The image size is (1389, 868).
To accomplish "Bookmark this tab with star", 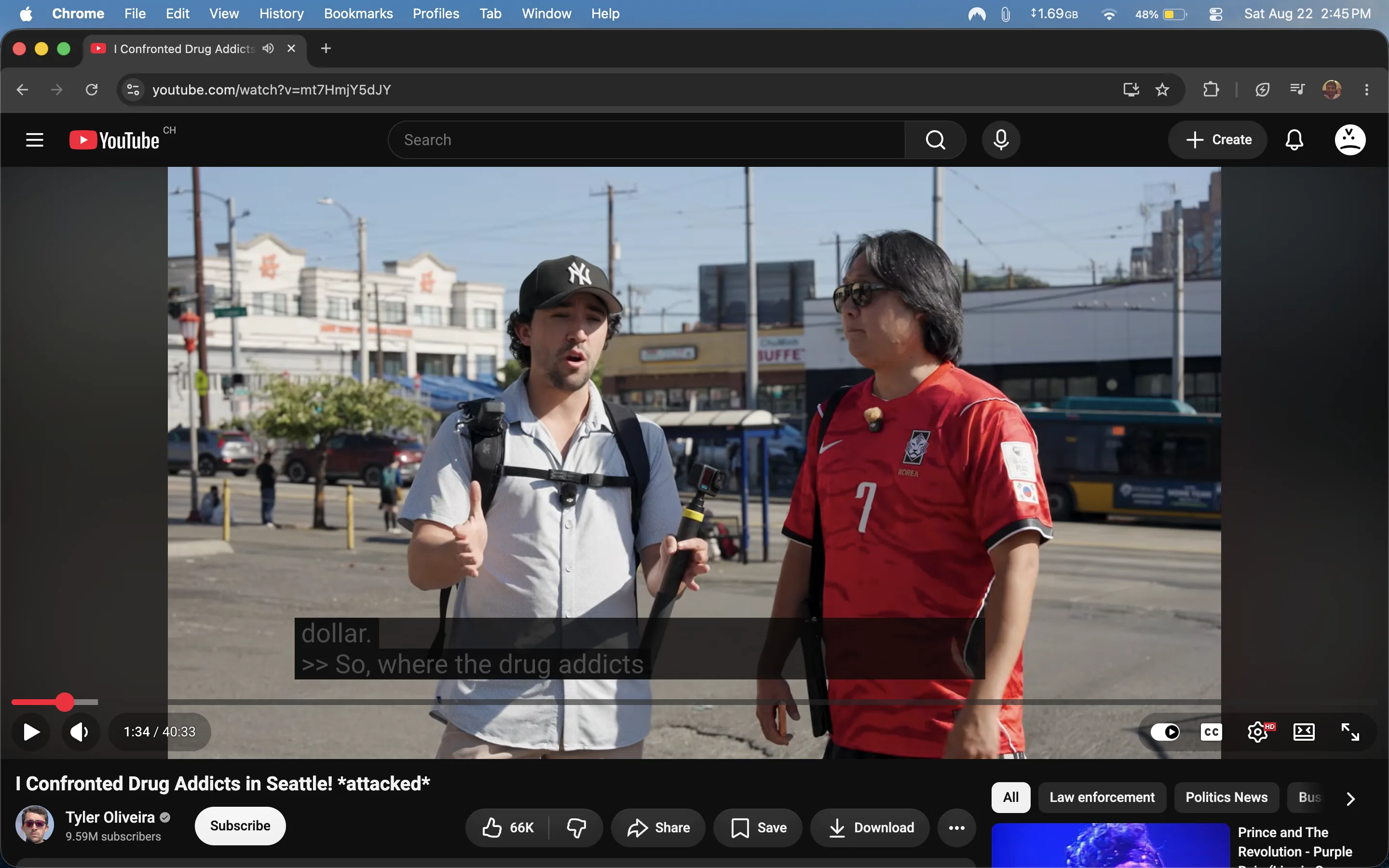I will tap(1162, 90).
